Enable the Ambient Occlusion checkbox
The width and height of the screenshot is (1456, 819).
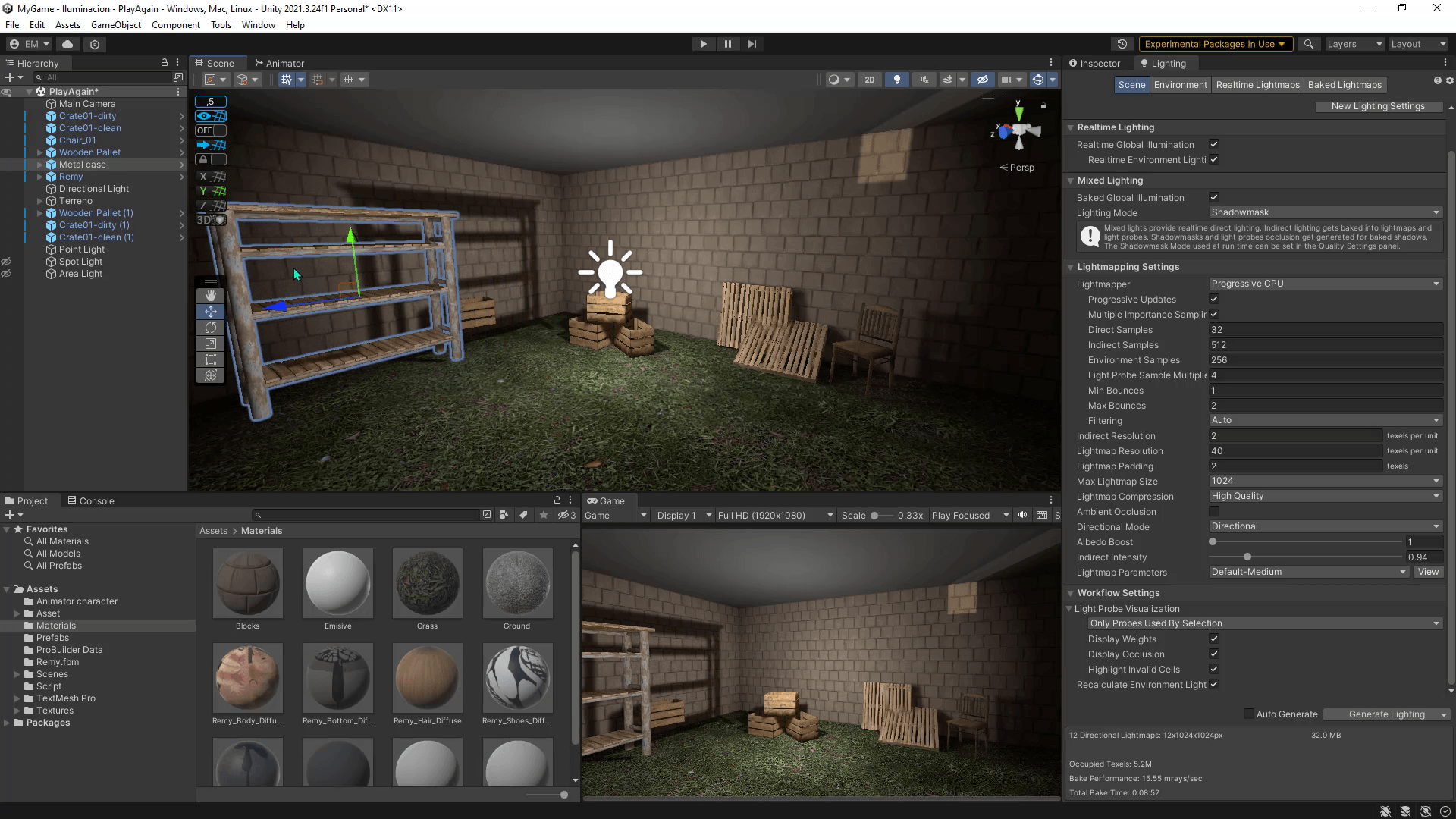coord(1214,512)
